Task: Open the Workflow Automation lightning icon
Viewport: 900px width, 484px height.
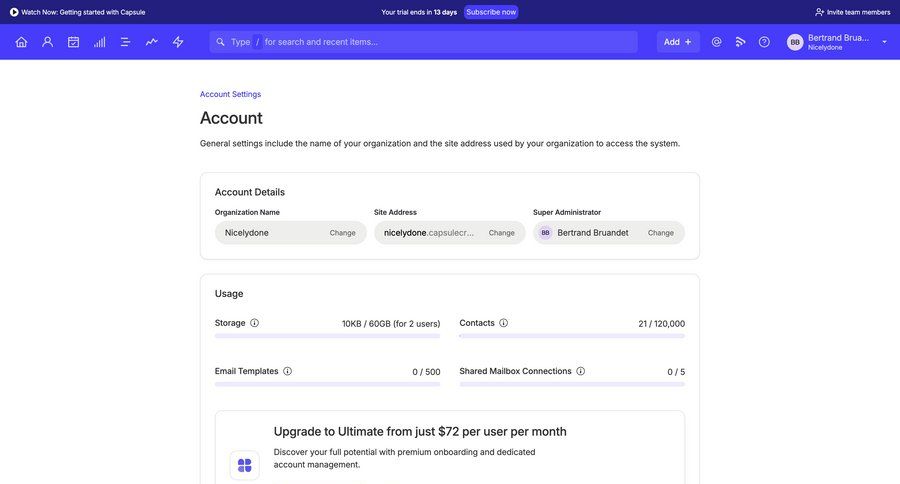Action: tap(178, 42)
